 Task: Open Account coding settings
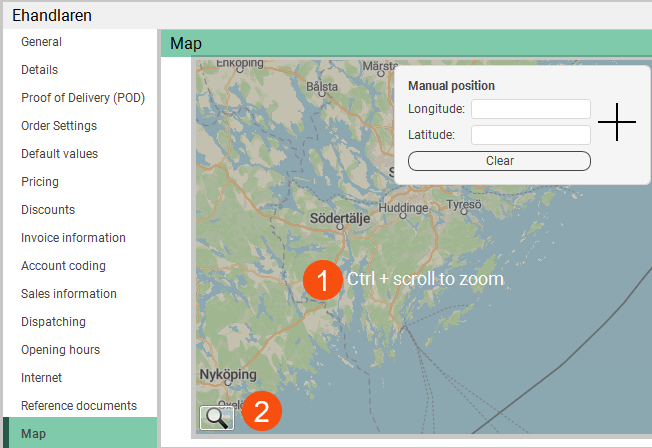click(63, 266)
